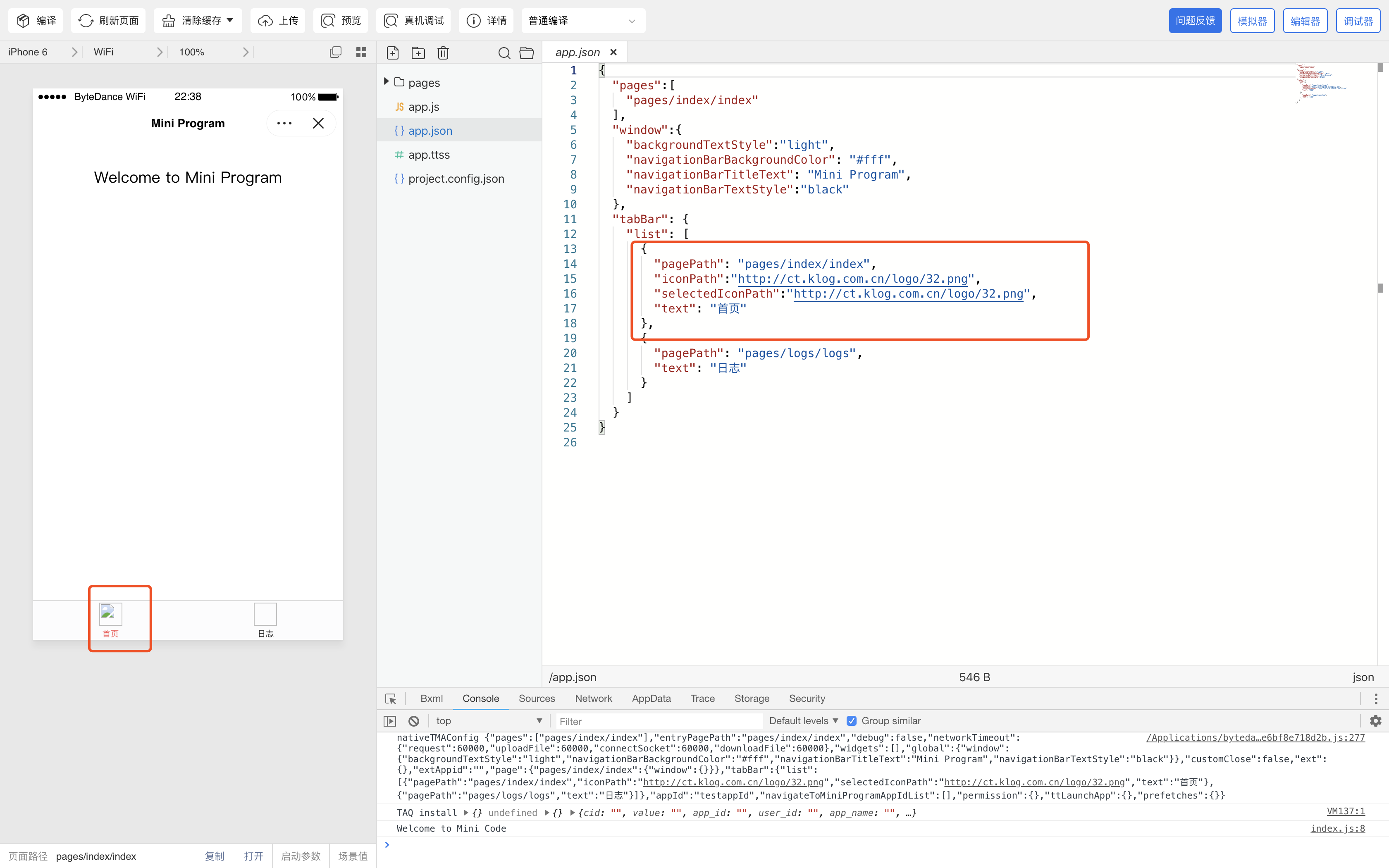The height and width of the screenshot is (868, 1389).
Task: Tap the 首页 tab bar item in simulator
Action: [111, 620]
